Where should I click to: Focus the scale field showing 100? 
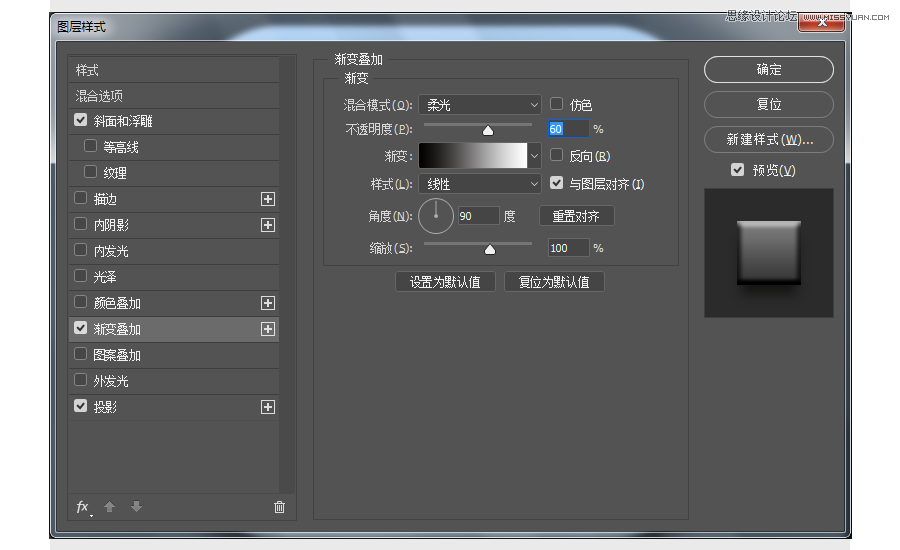[568, 248]
